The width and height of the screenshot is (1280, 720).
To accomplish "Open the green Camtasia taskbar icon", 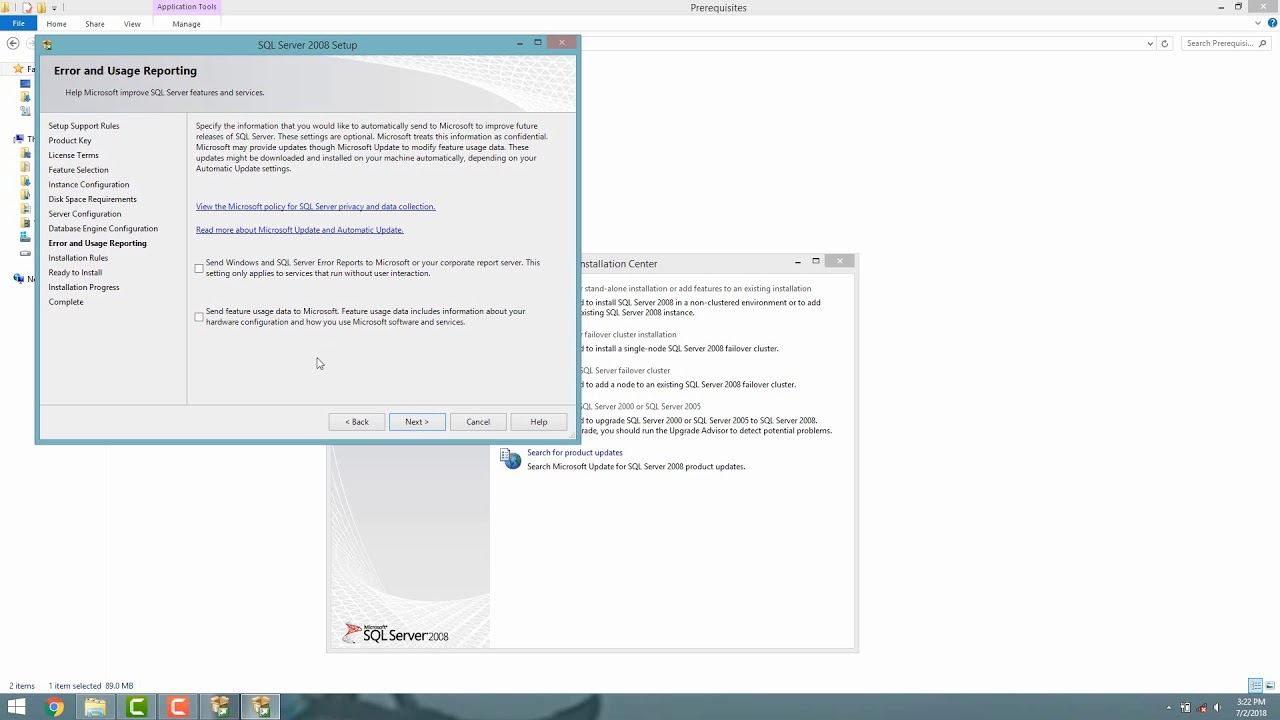I will (x=137, y=708).
